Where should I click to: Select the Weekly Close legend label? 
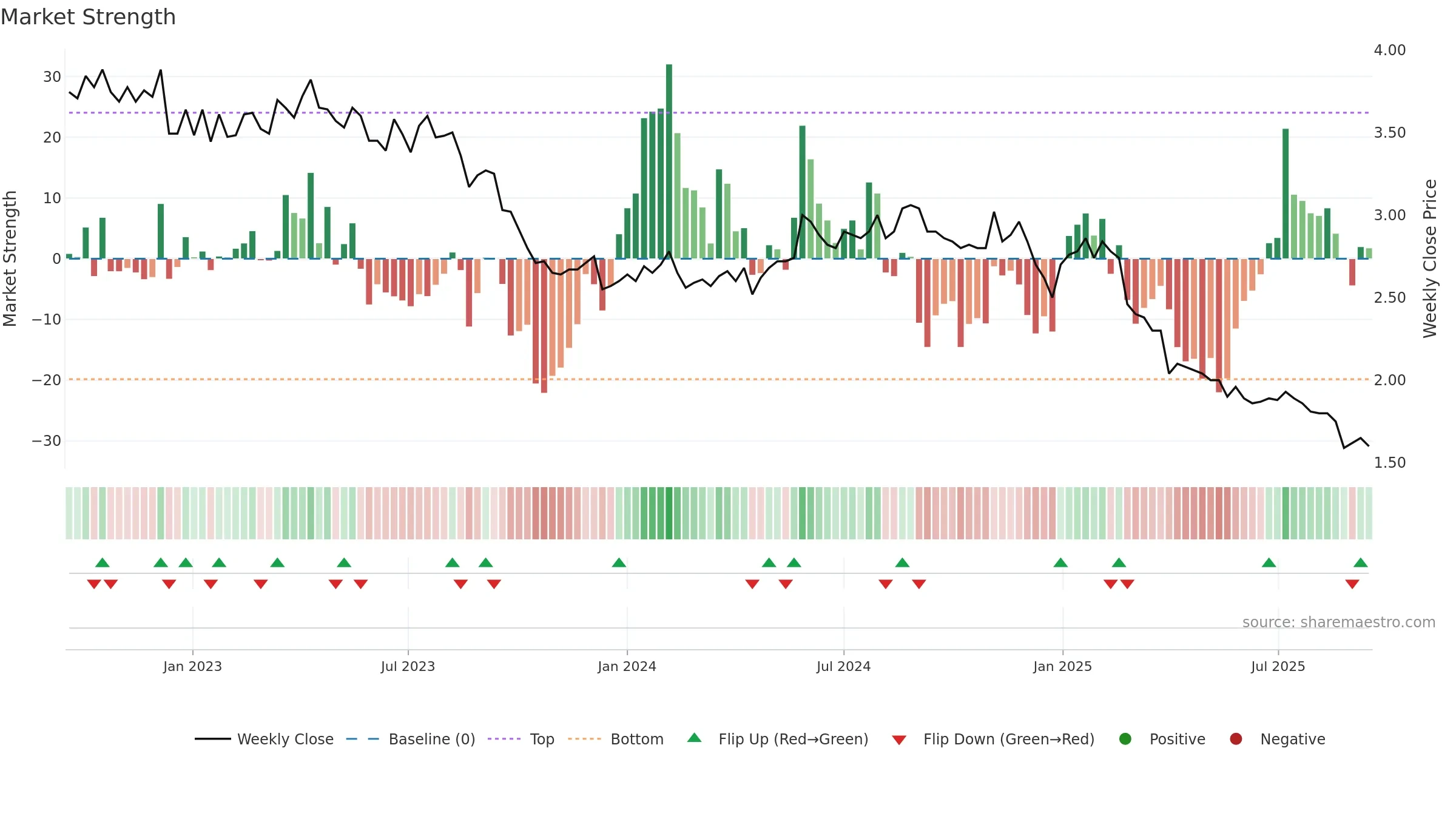[x=285, y=739]
